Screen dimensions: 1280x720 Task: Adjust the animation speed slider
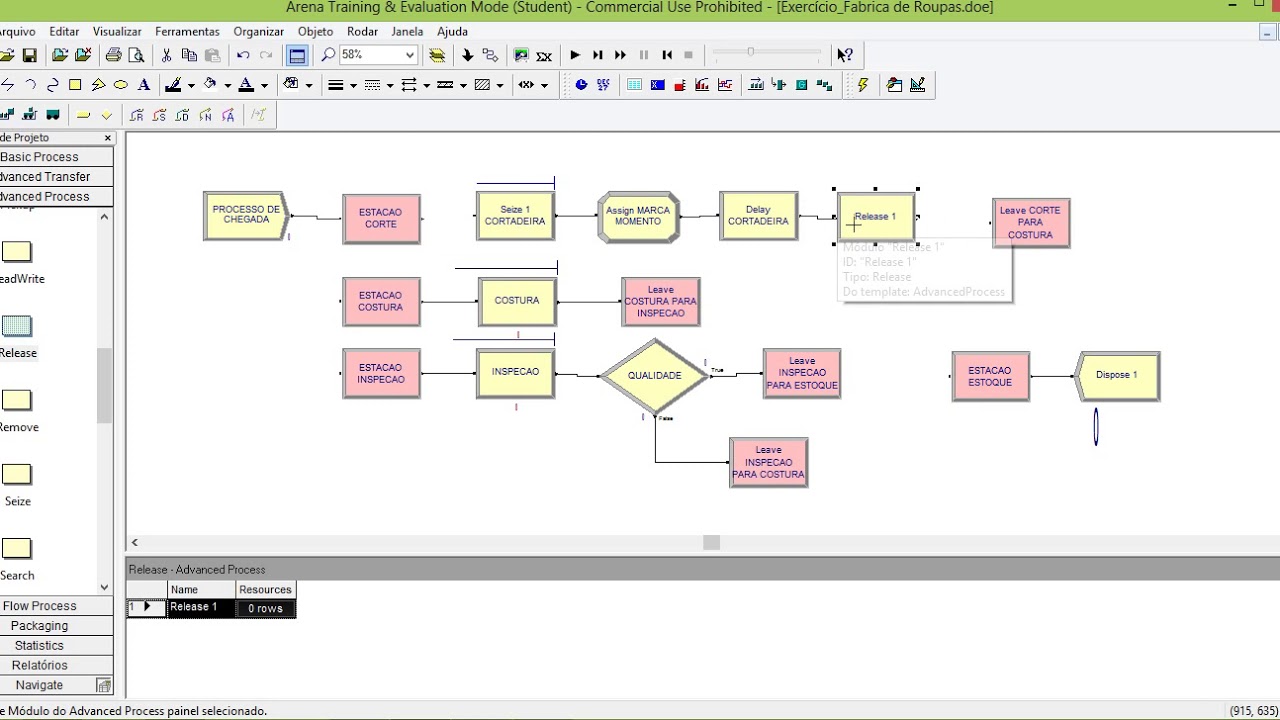[x=750, y=53]
